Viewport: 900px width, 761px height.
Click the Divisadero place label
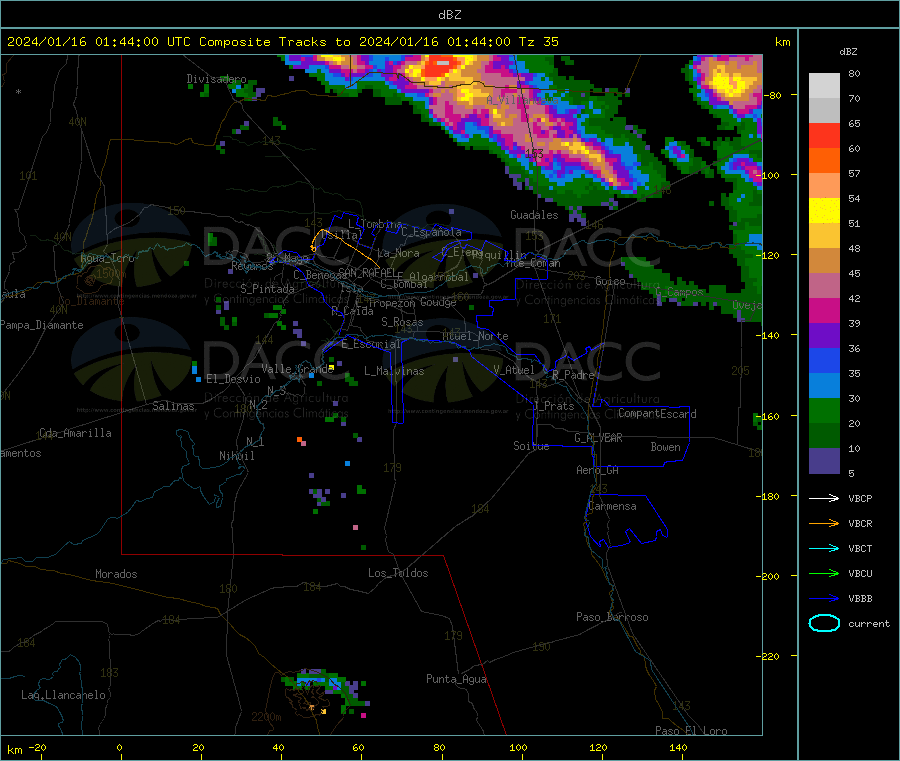[x=216, y=79]
